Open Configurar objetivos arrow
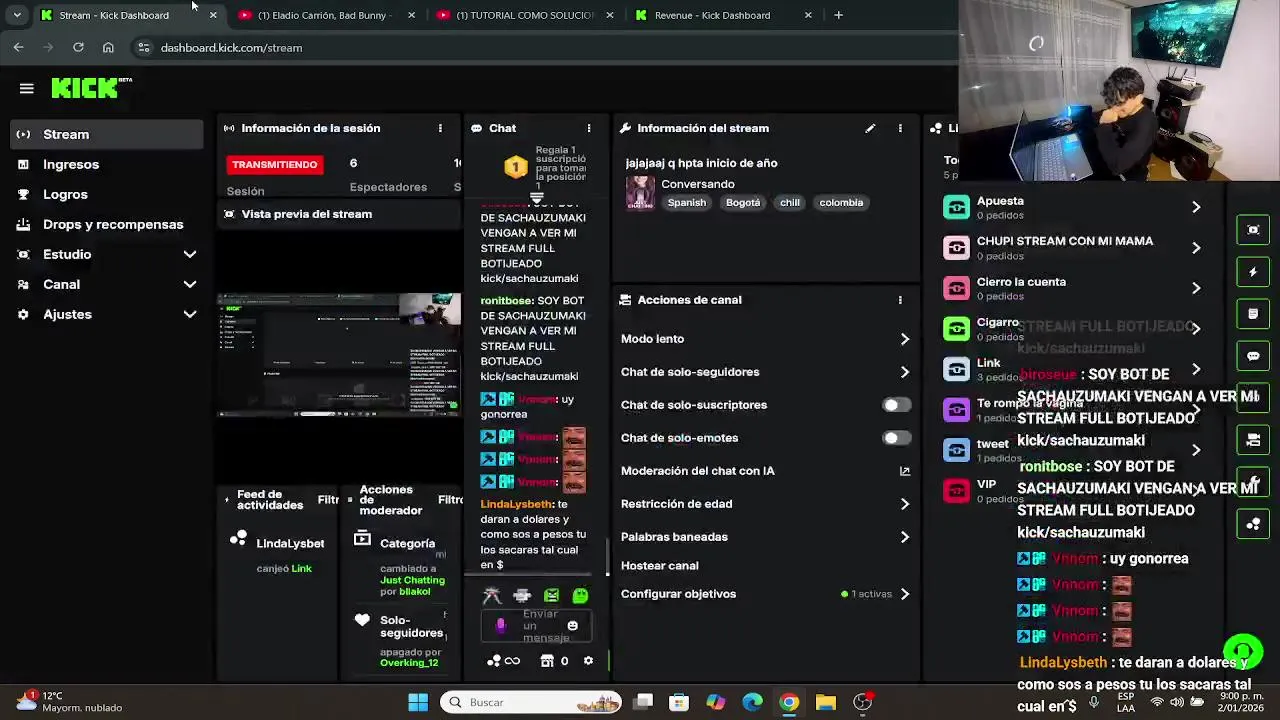 pos(905,594)
